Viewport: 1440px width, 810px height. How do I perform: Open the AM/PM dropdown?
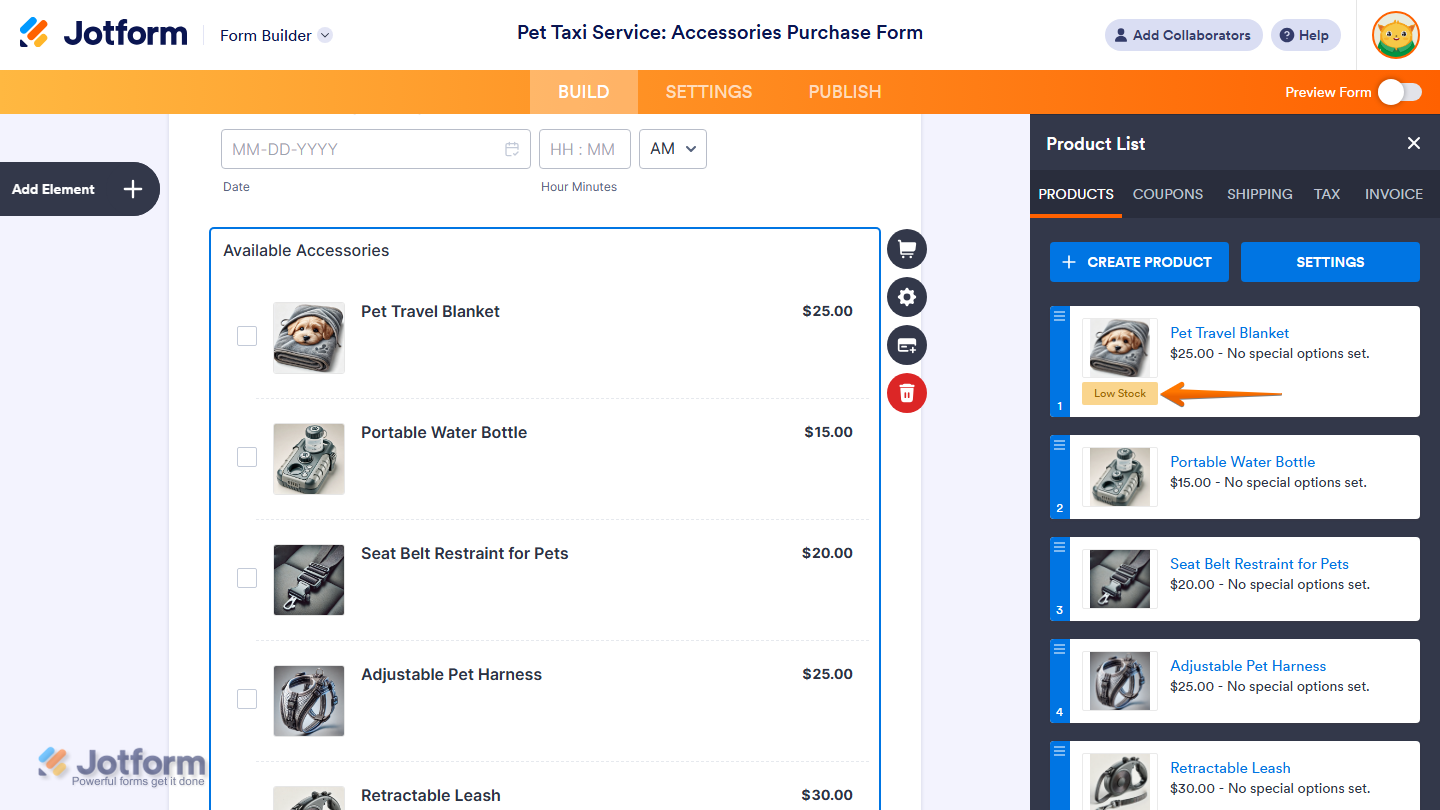pyautogui.click(x=673, y=149)
